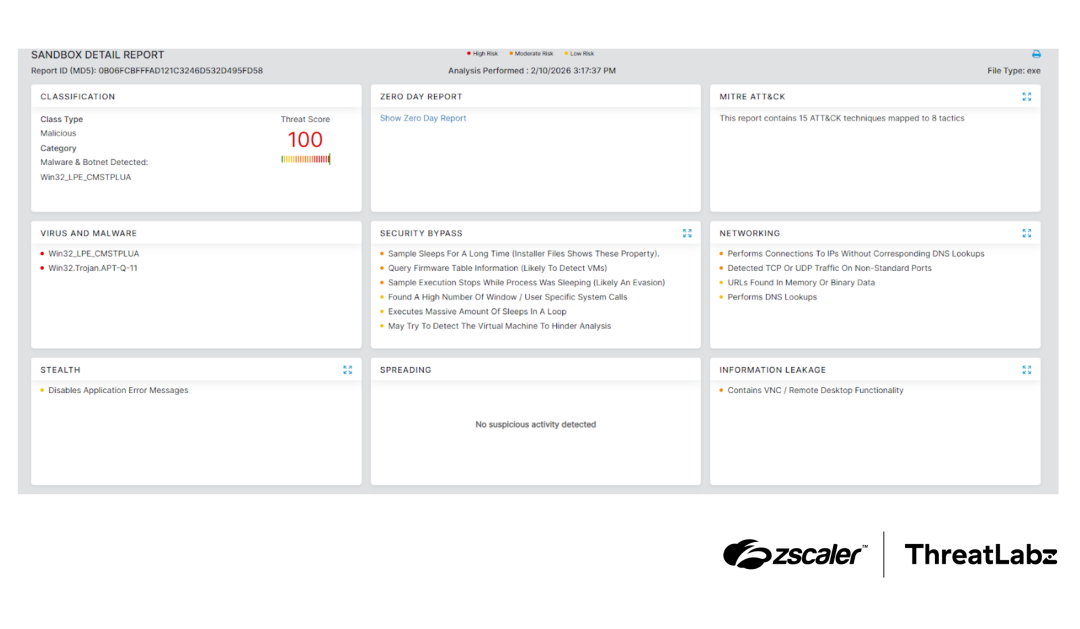1080x629 pixels.
Task: Expand the Information Leakage panel
Action: tap(1026, 370)
